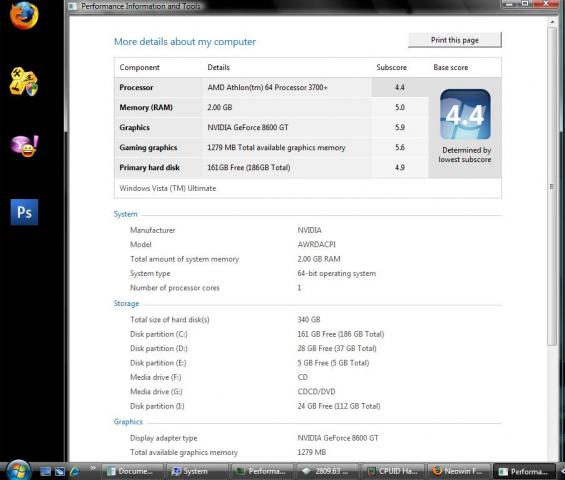Click the 5.0 memory subscore
Image resolution: width=565 pixels, height=480 pixels.
point(400,107)
